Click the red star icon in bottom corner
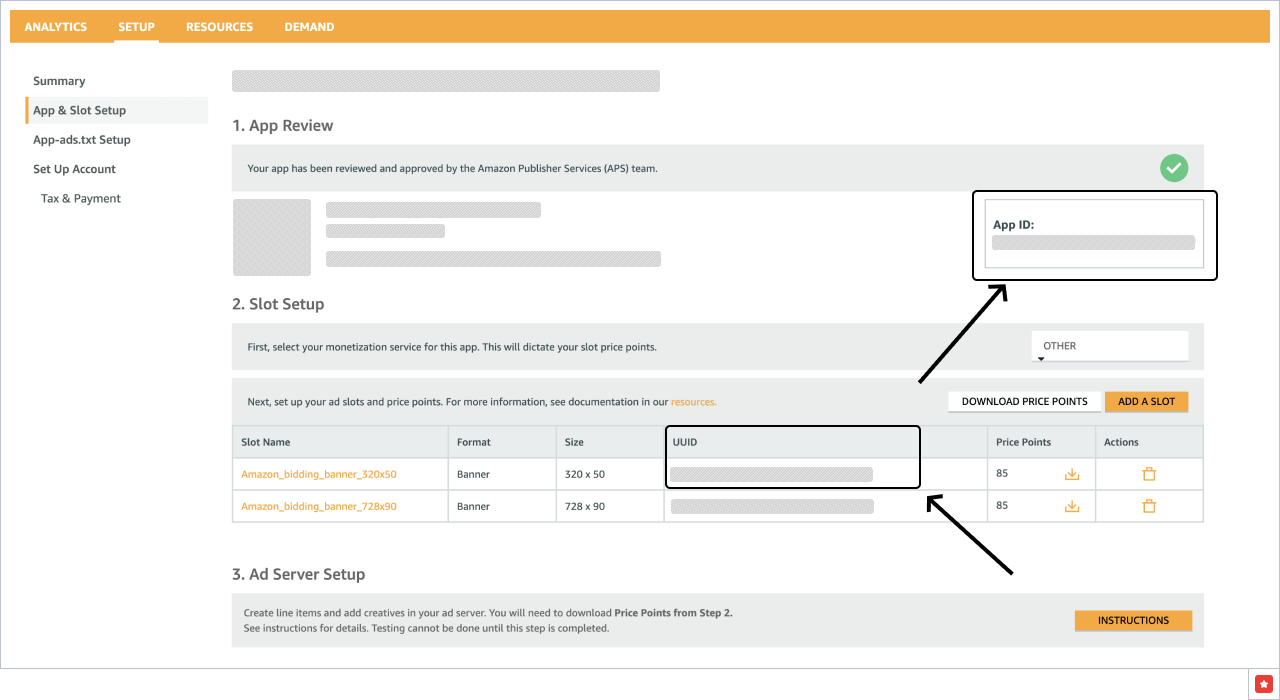This screenshot has width=1280, height=700. 1263,683
